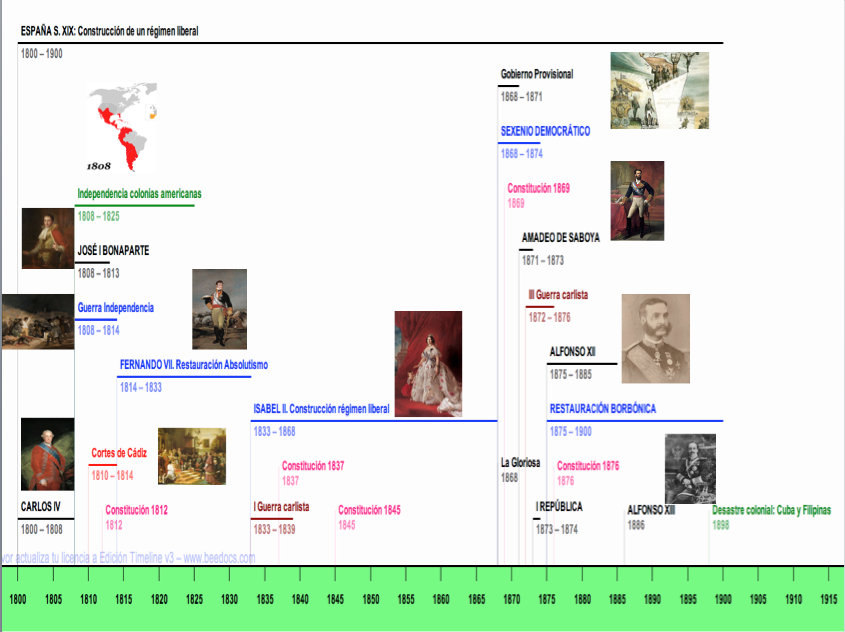845x632 pixels.
Task: Click the timeline title ESPAÑA S. XIX
Action: click(x=110, y=31)
